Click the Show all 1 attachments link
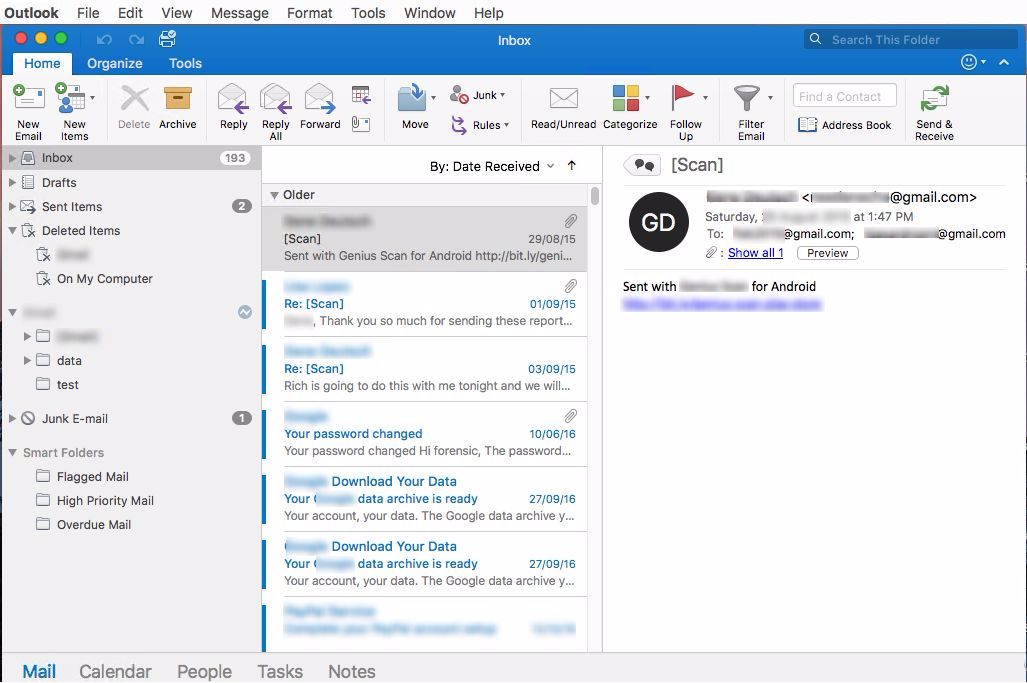 coord(755,253)
